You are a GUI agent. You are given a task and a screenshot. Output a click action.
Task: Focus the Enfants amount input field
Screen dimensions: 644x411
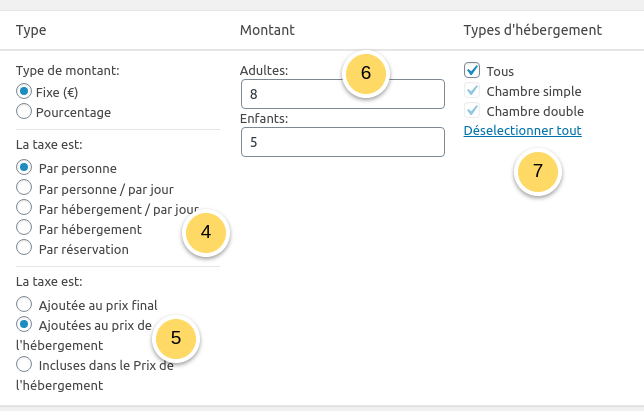[342, 142]
